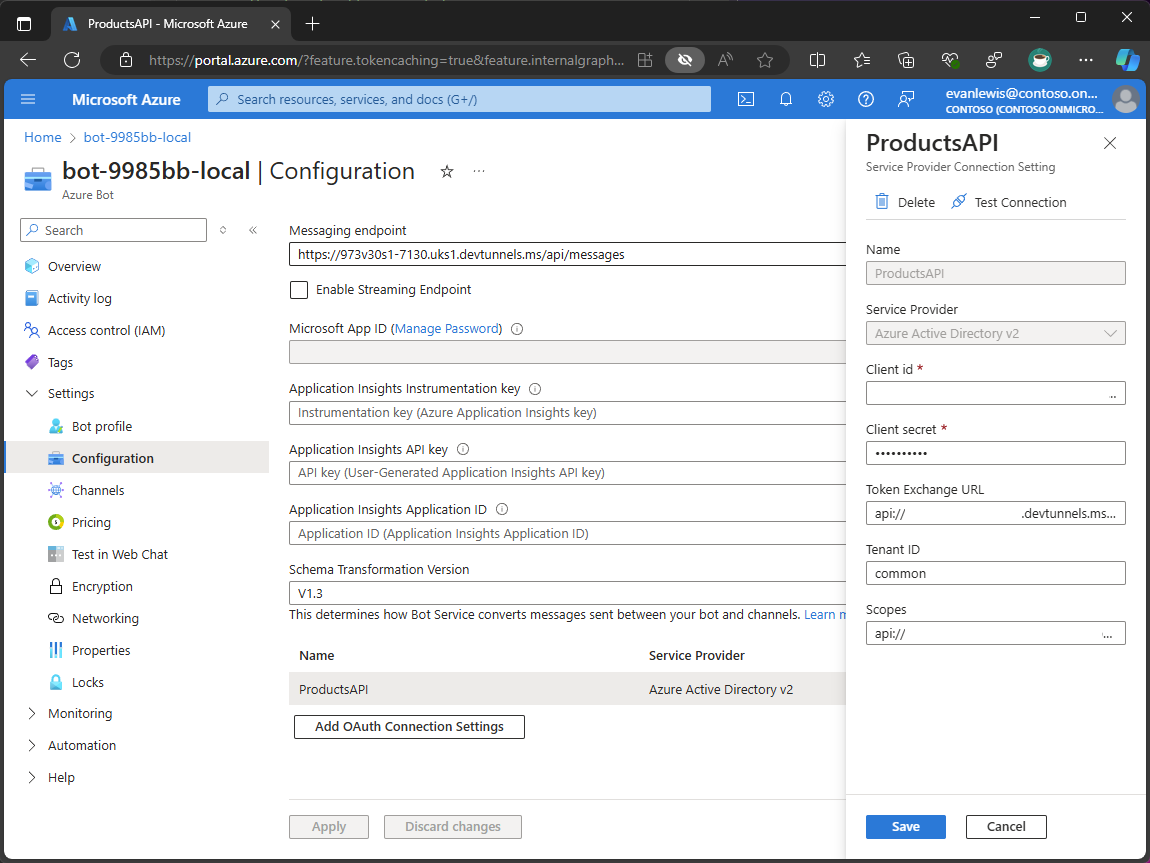Show info for Application Insights API key
Viewport: 1150px width, 863px height.
coord(463,449)
